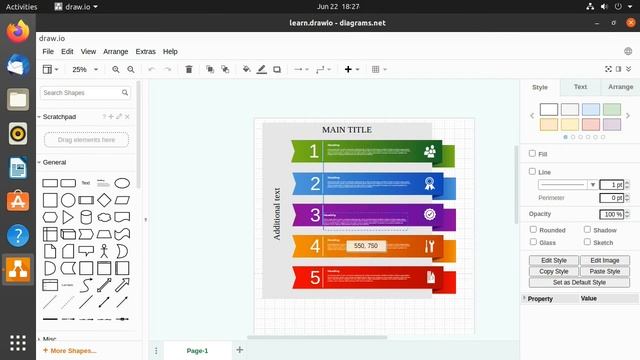Click the Line Color pencil icon
This screenshot has width=640, height=360.
[x=262, y=69]
